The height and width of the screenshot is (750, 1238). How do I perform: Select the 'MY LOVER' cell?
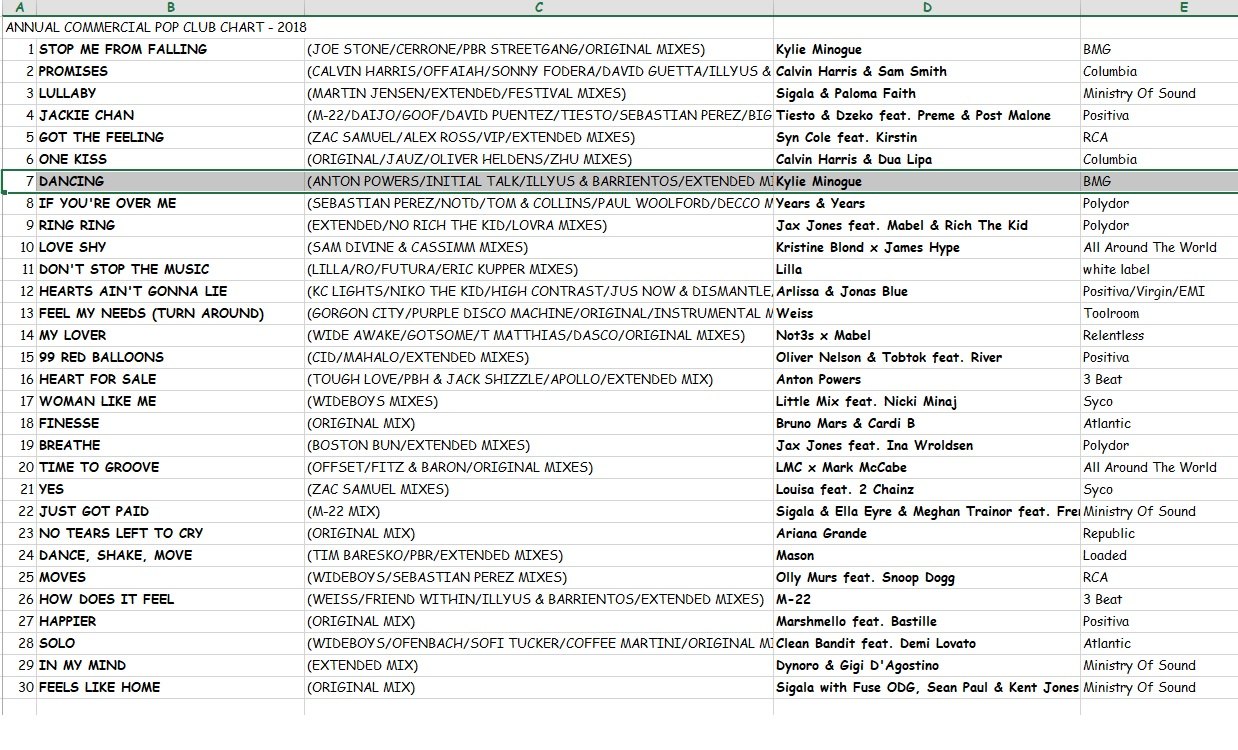click(170, 335)
